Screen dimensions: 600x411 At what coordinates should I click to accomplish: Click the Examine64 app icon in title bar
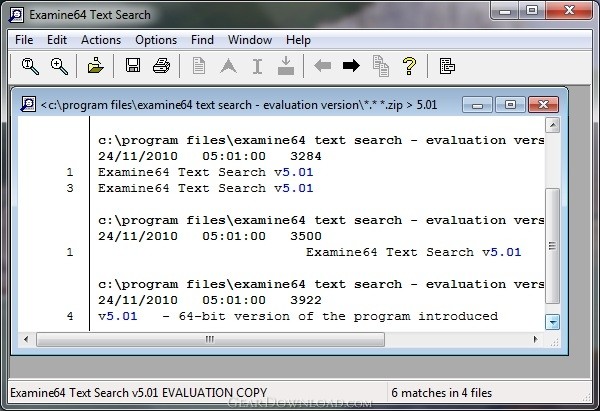[x=16, y=15]
